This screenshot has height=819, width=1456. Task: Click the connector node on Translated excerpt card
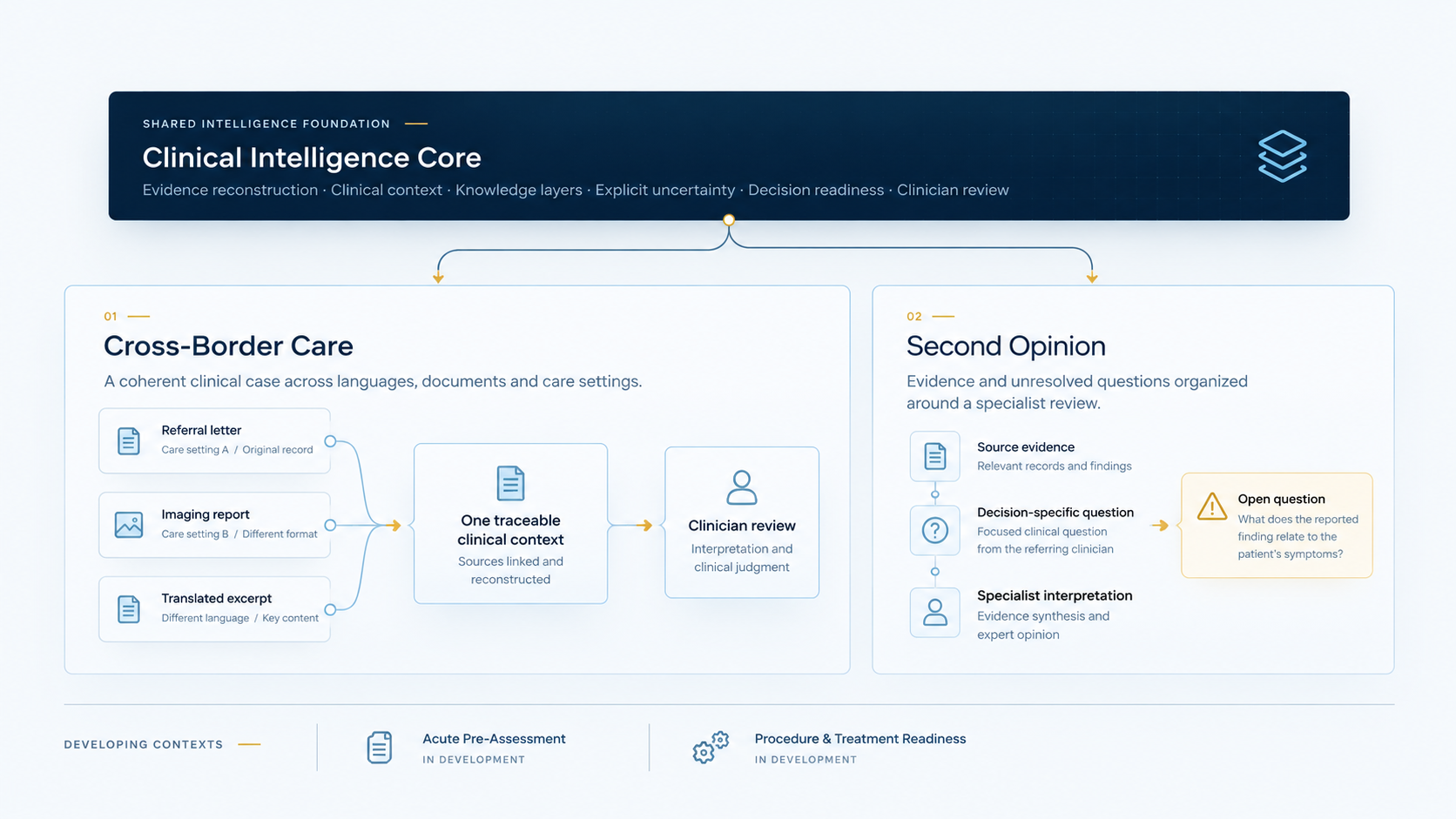[x=330, y=609]
